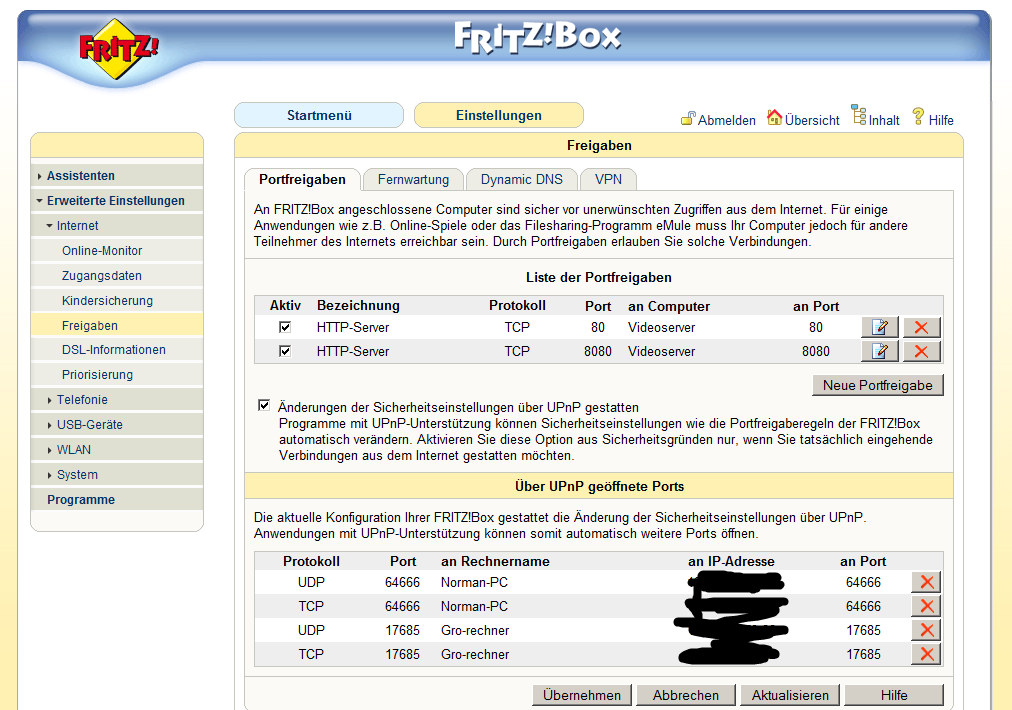This screenshot has height=710, width=1012.
Task: Click Gro-rechner in the TCP row
Action: (475, 654)
